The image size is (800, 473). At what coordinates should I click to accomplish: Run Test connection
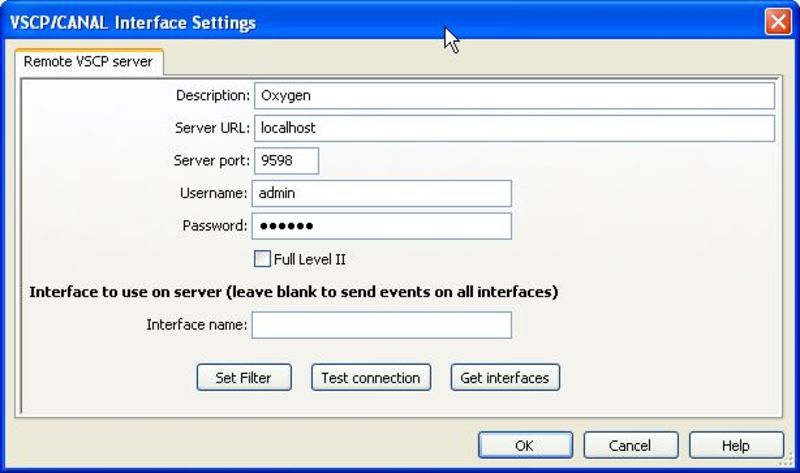(x=371, y=378)
